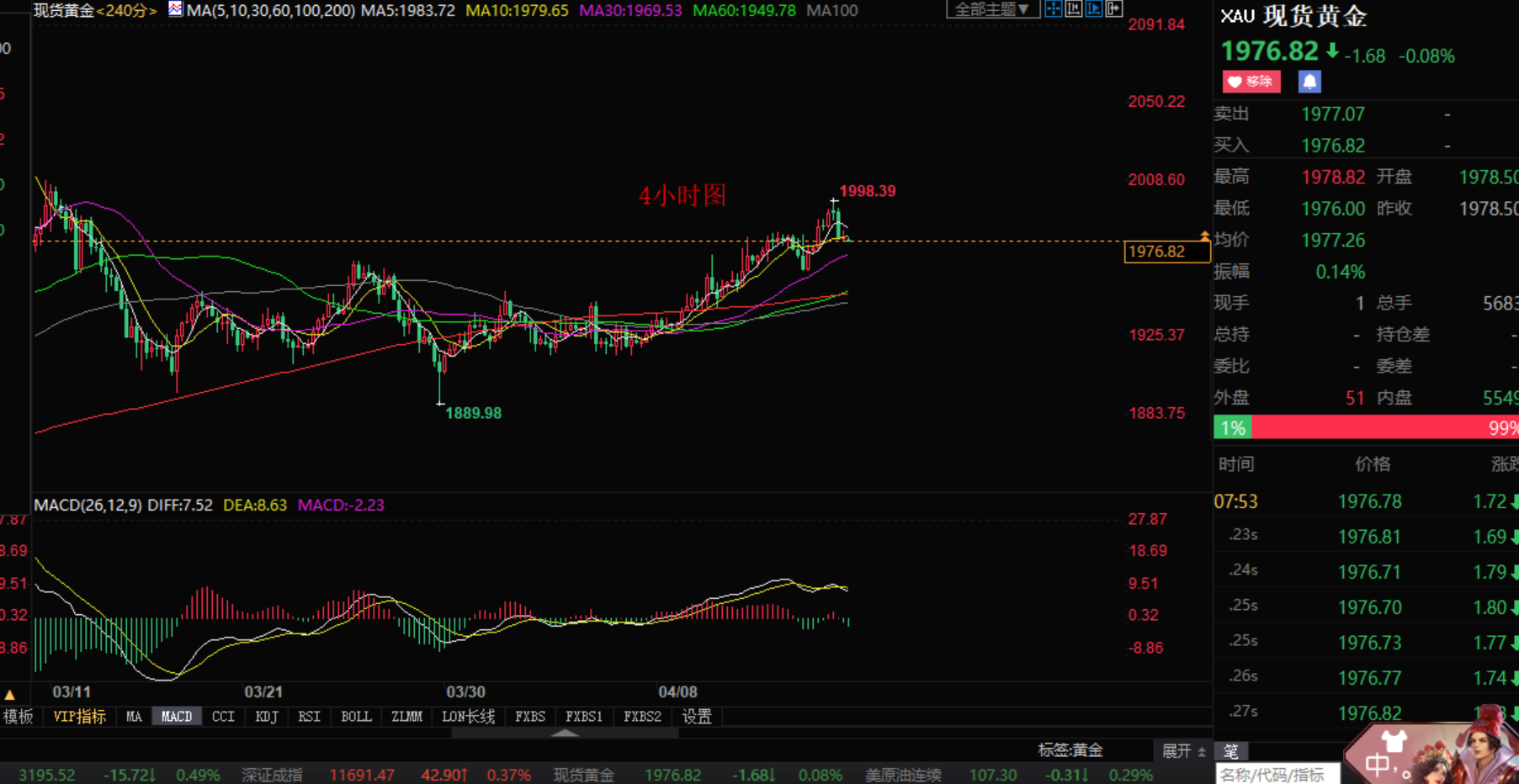The width and height of the screenshot is (1519, 784).
Task: Click the 1889.98 low price label
Action: 473,413
